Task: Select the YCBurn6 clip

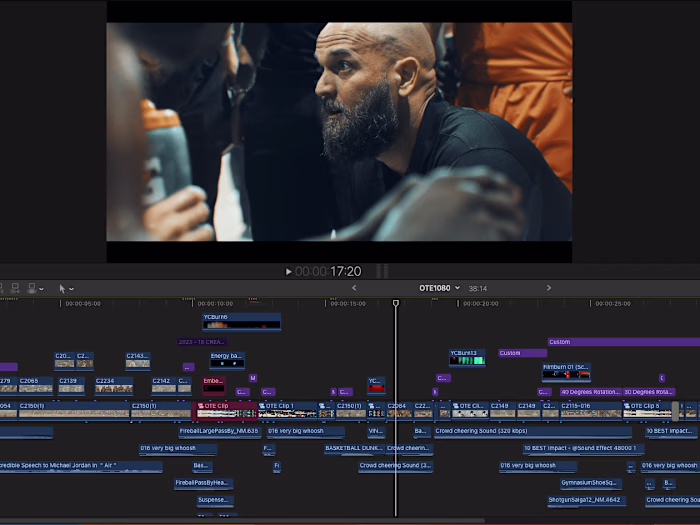Action: (x=242, y=322)
